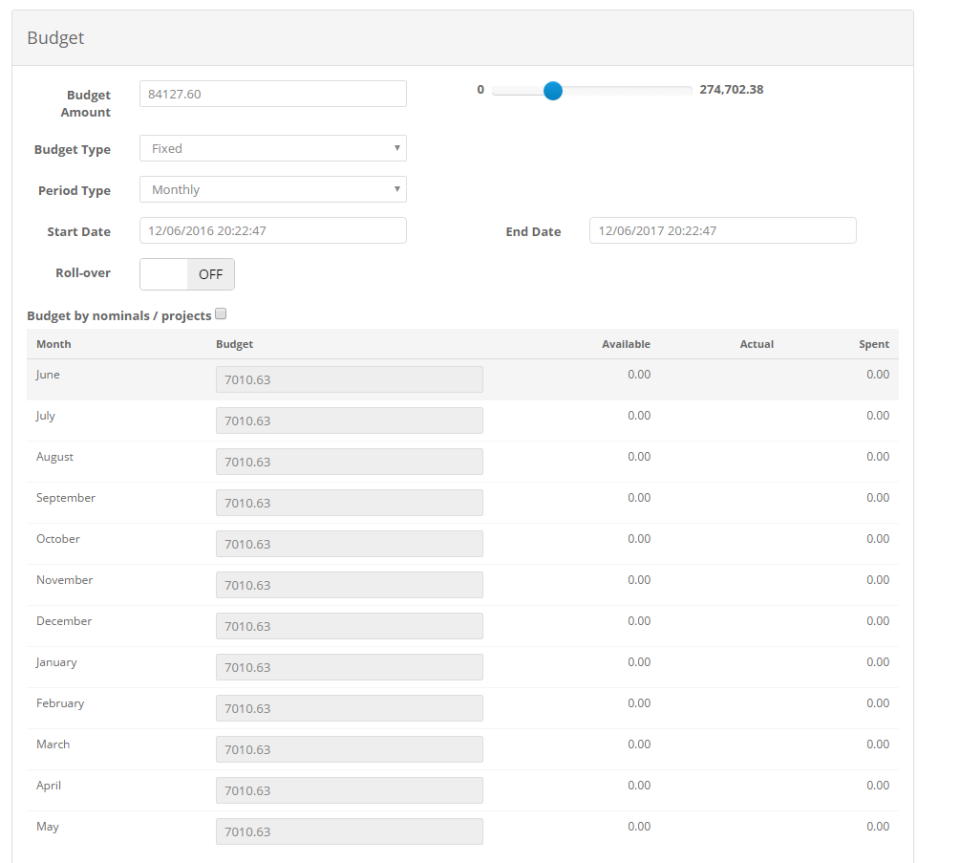Click May budget input field

pos(349,831)
